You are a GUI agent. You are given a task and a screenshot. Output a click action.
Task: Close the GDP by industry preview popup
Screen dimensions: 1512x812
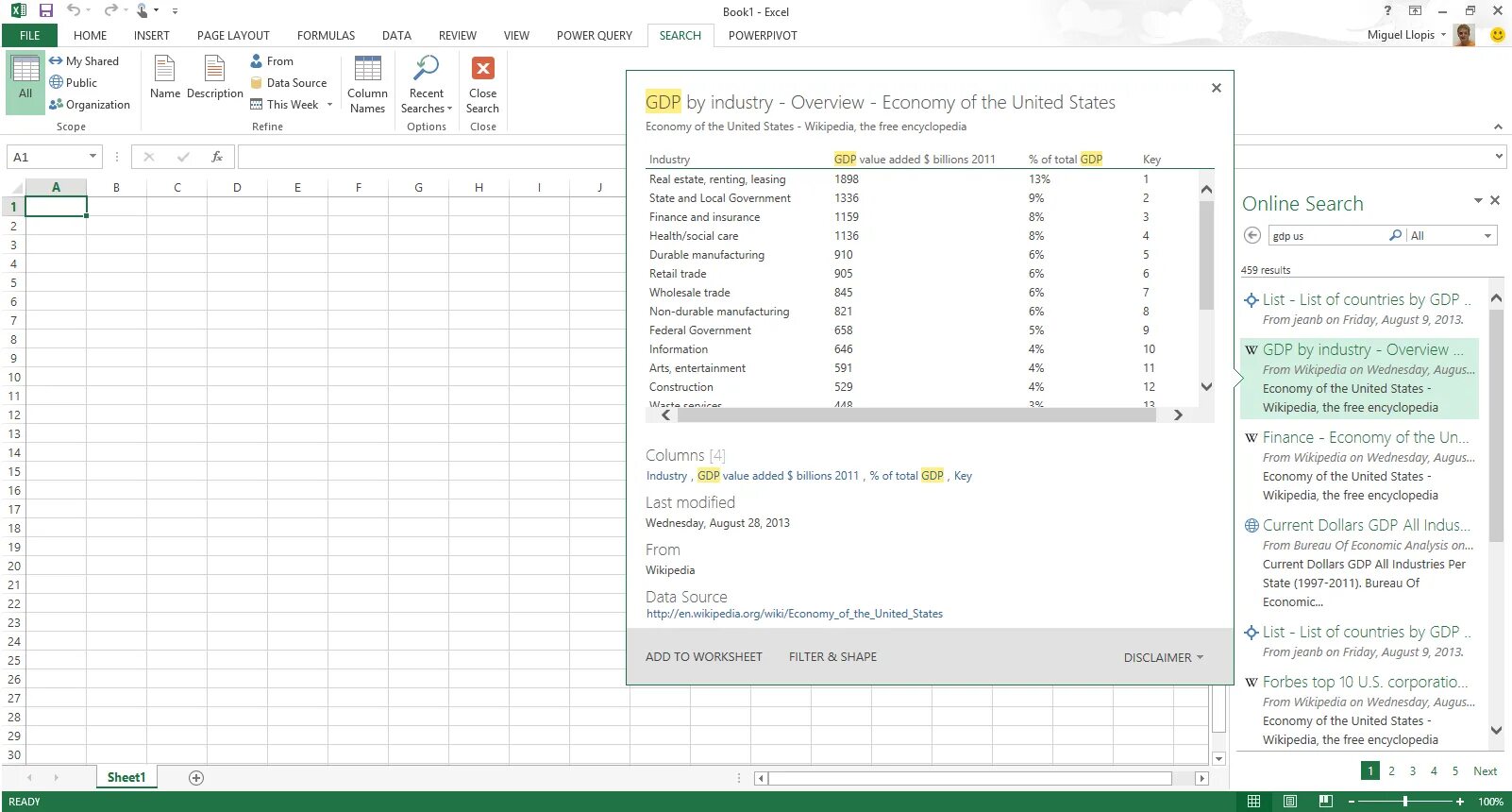pos(1217,88)
